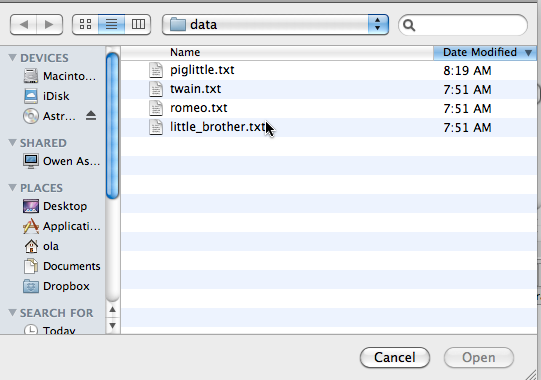Click the little_brother.txt document icon
Screen dimensions: 541x380
click(156, 127)
